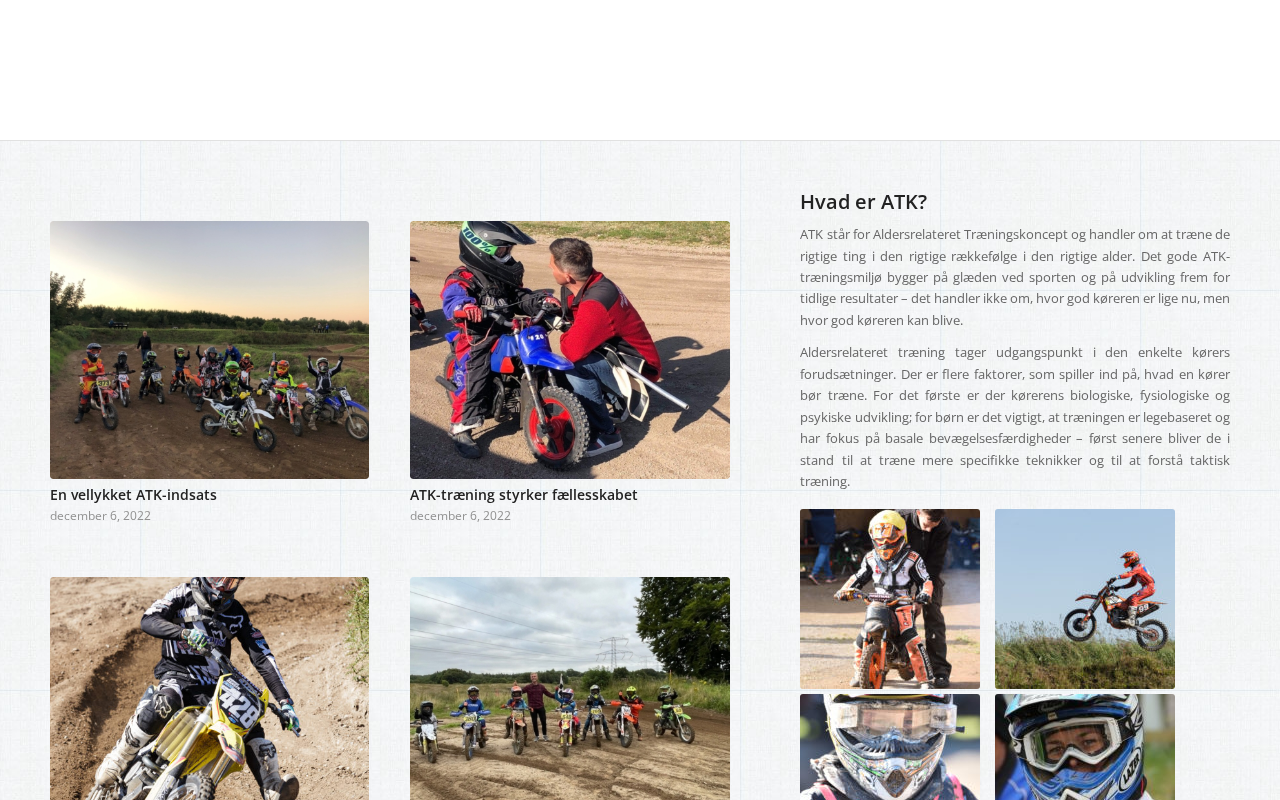Click the date below ATK-træning styrker fællesskabet
The height and width of the screenshot is (800, 1280).
460,516
